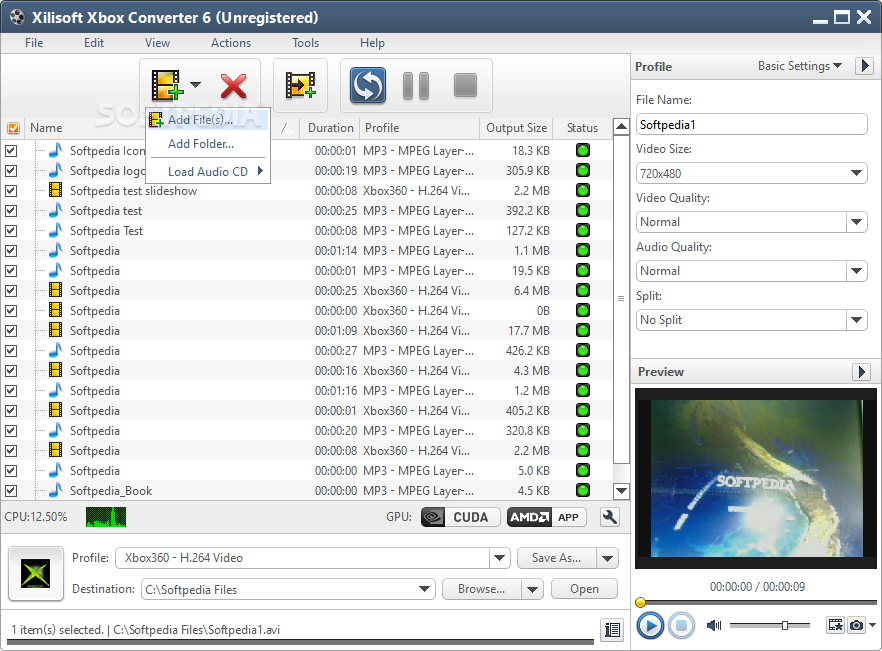This screenshot has width=882, height=651.
Task: Uncheck the Softpedia logo row checkbox
Action: (x=11, y=170)
